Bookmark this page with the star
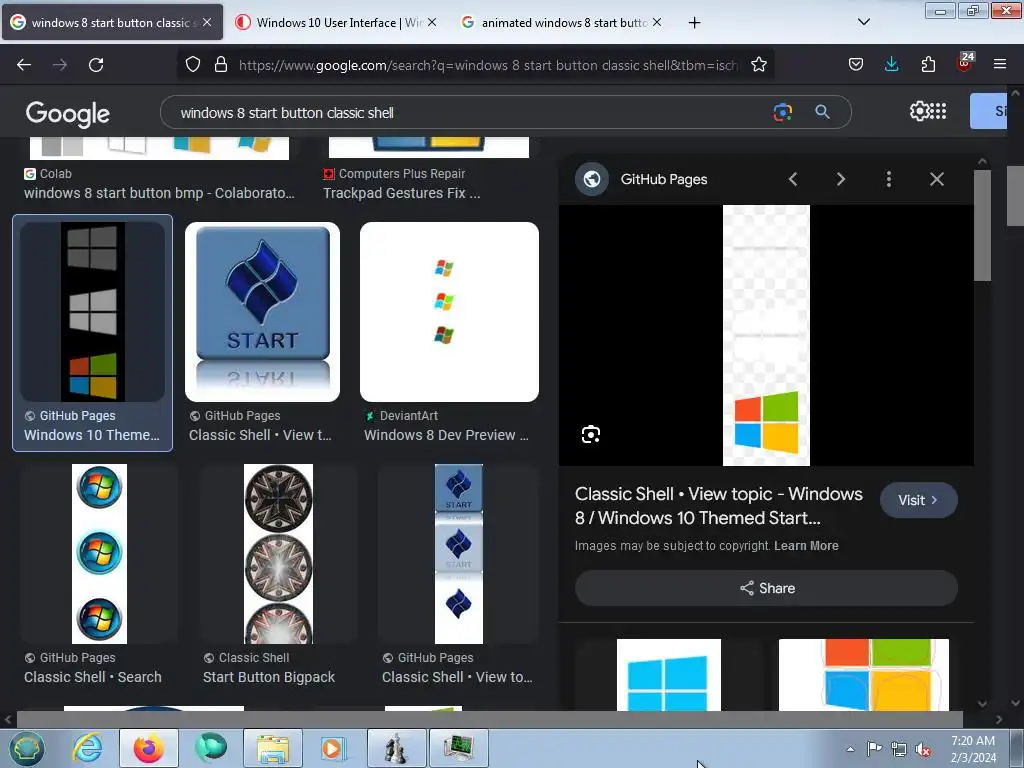The image size is (1024, 768). click(x=758, y=65)
